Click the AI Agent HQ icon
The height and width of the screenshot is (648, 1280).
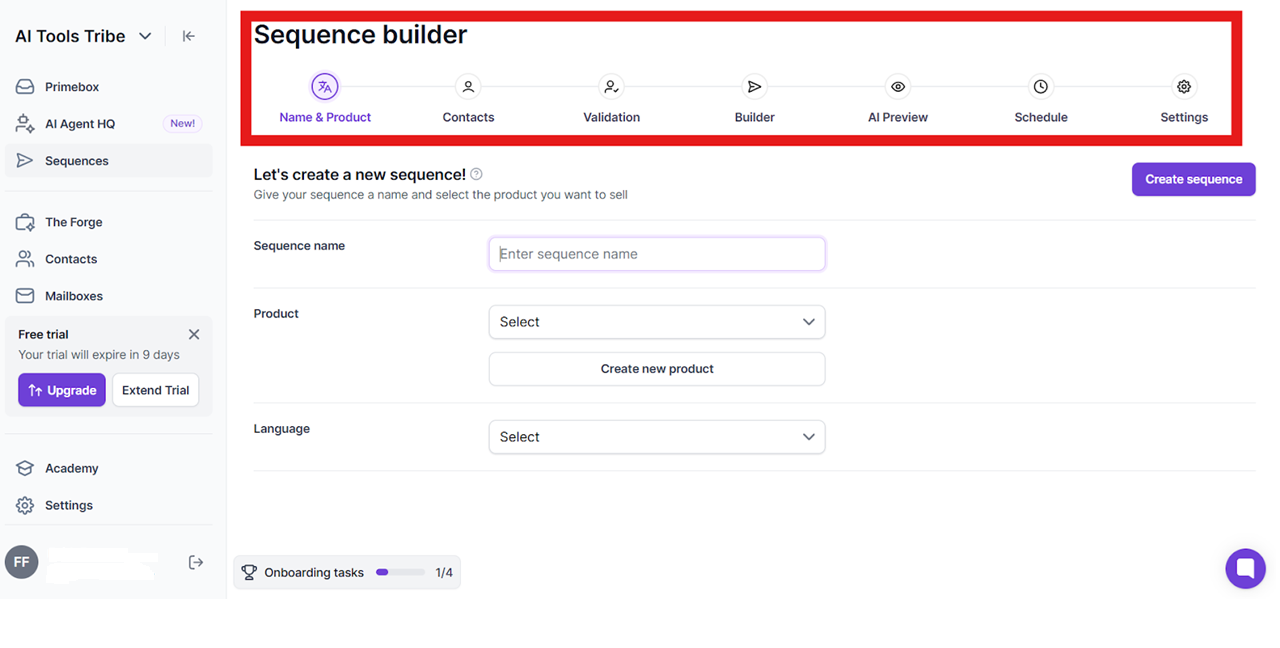click(25, 124)
